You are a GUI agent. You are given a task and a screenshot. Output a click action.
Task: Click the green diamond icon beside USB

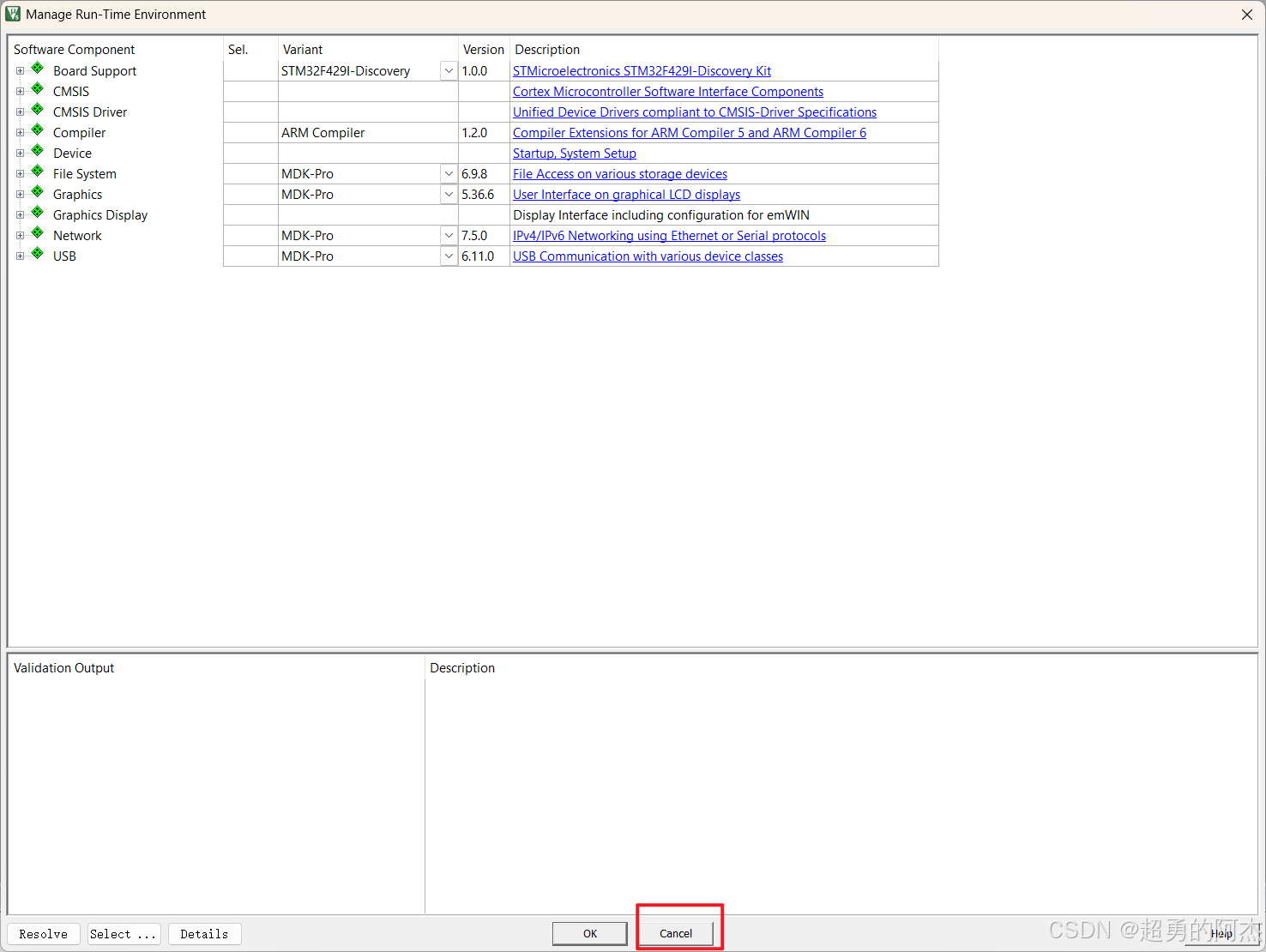click(38, 254)
